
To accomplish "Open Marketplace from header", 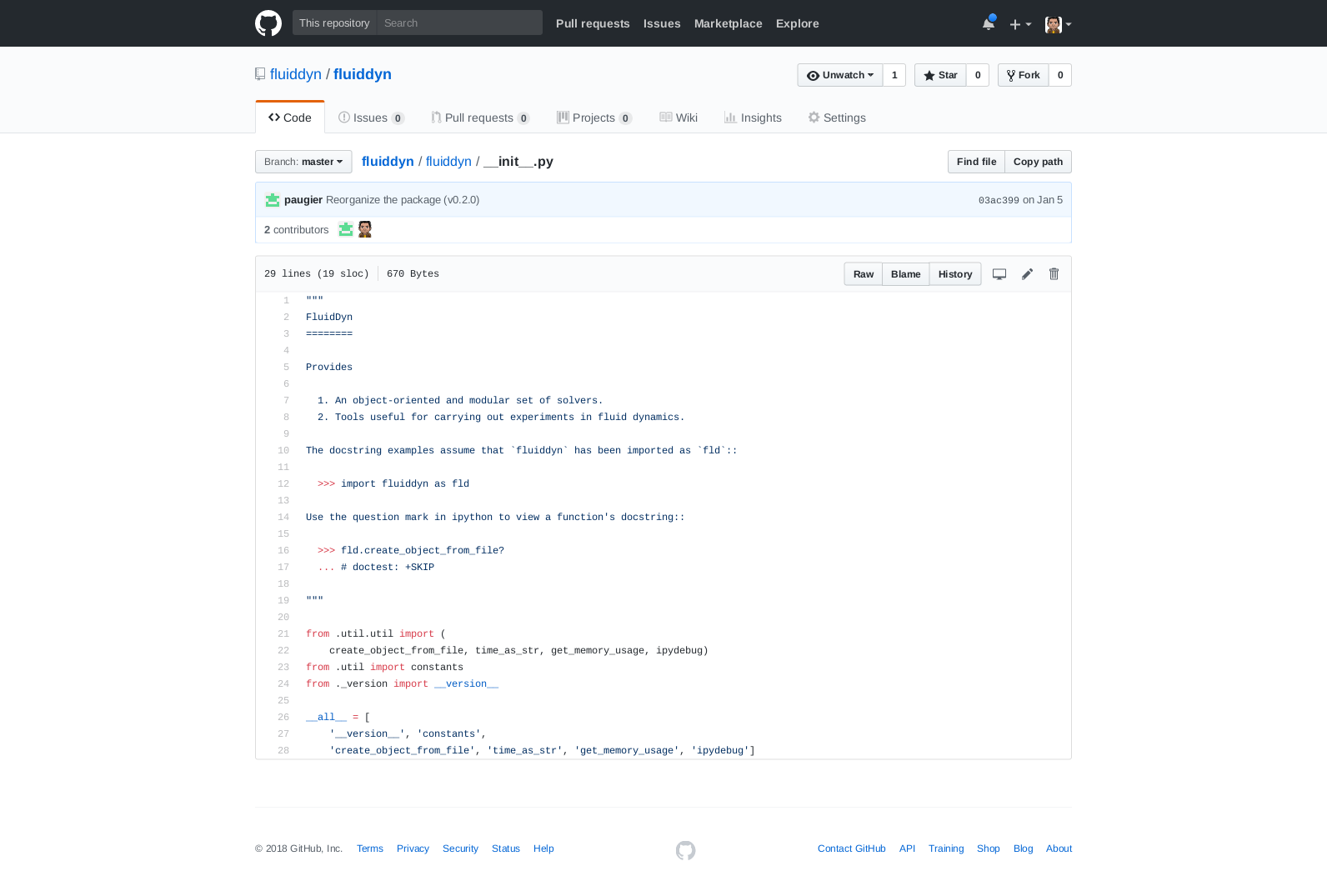I will (x=729, y=23).
